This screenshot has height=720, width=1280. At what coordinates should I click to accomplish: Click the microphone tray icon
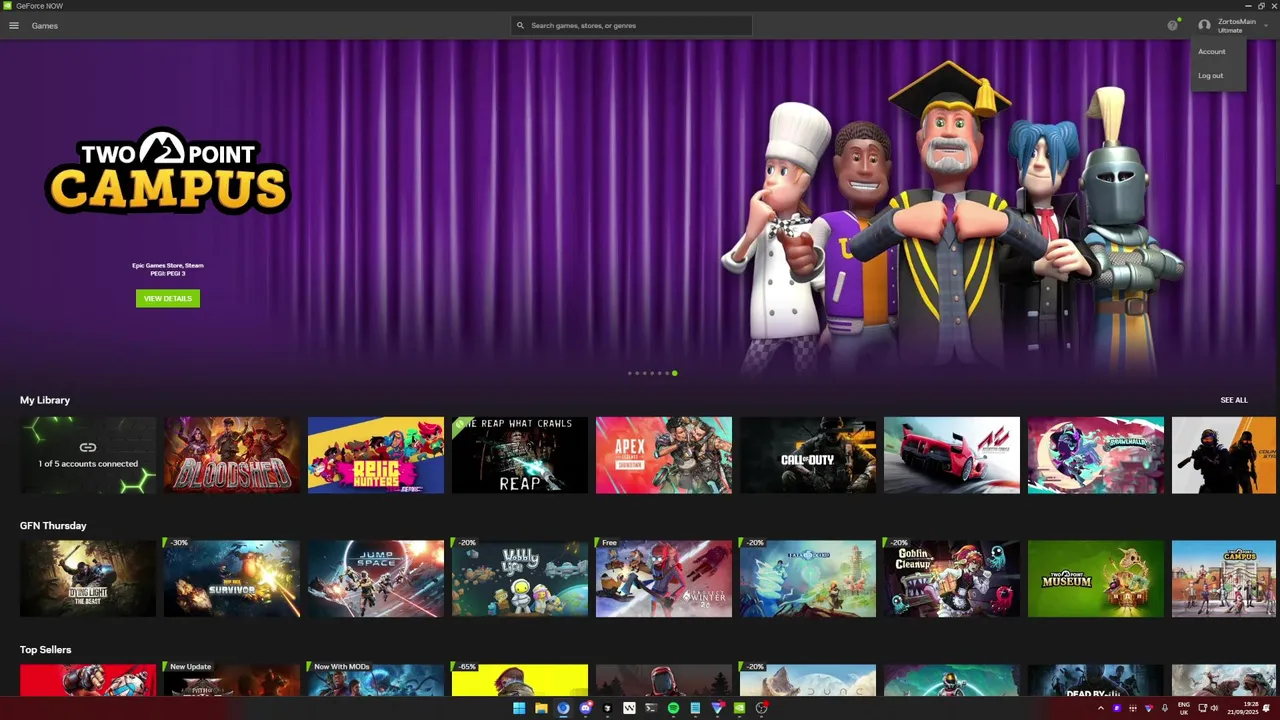[1165, 708]
